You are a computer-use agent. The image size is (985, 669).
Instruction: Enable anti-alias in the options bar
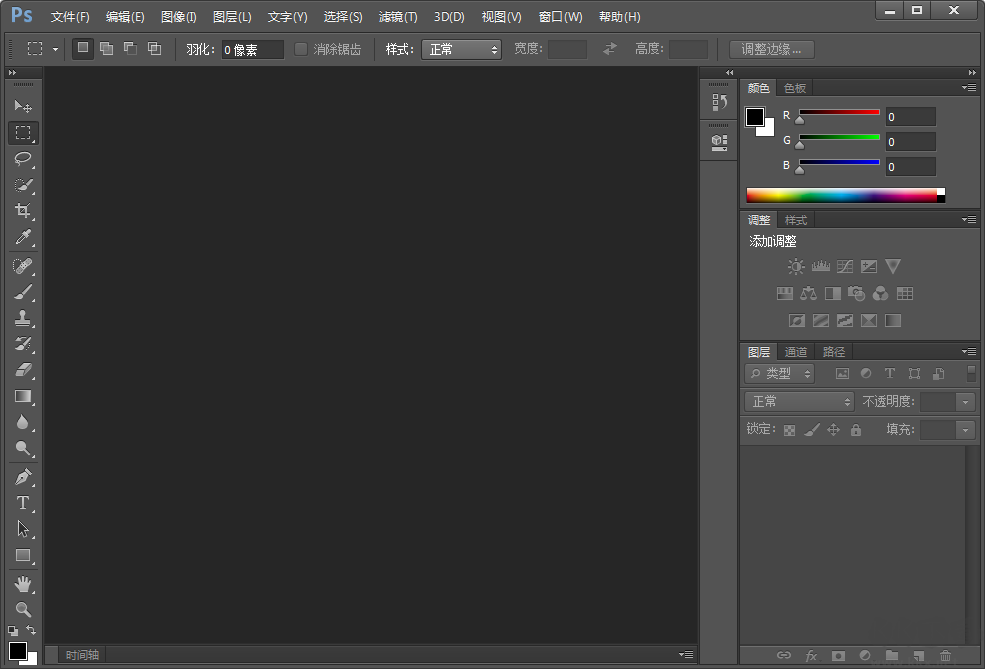coord(302,48)
